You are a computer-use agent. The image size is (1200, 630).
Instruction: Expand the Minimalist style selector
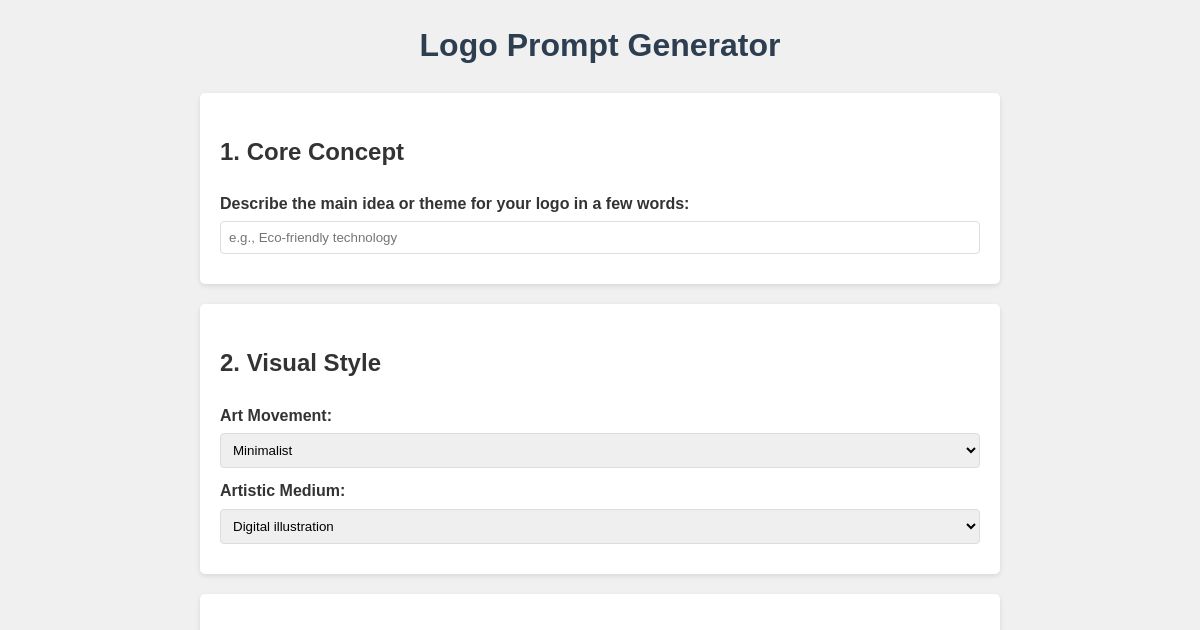600,450
